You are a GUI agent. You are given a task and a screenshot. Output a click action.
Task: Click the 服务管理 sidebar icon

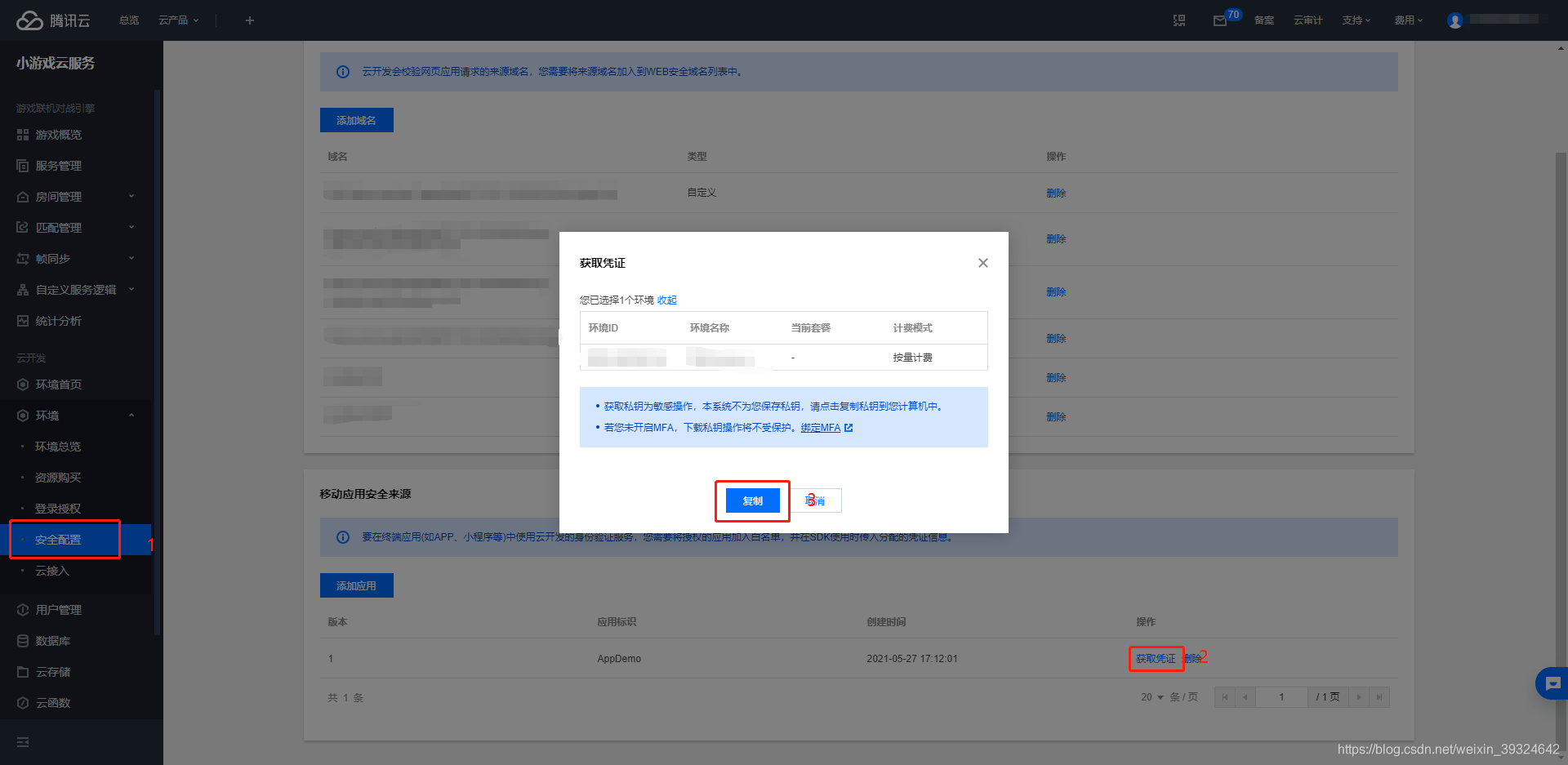pos(23,166)
